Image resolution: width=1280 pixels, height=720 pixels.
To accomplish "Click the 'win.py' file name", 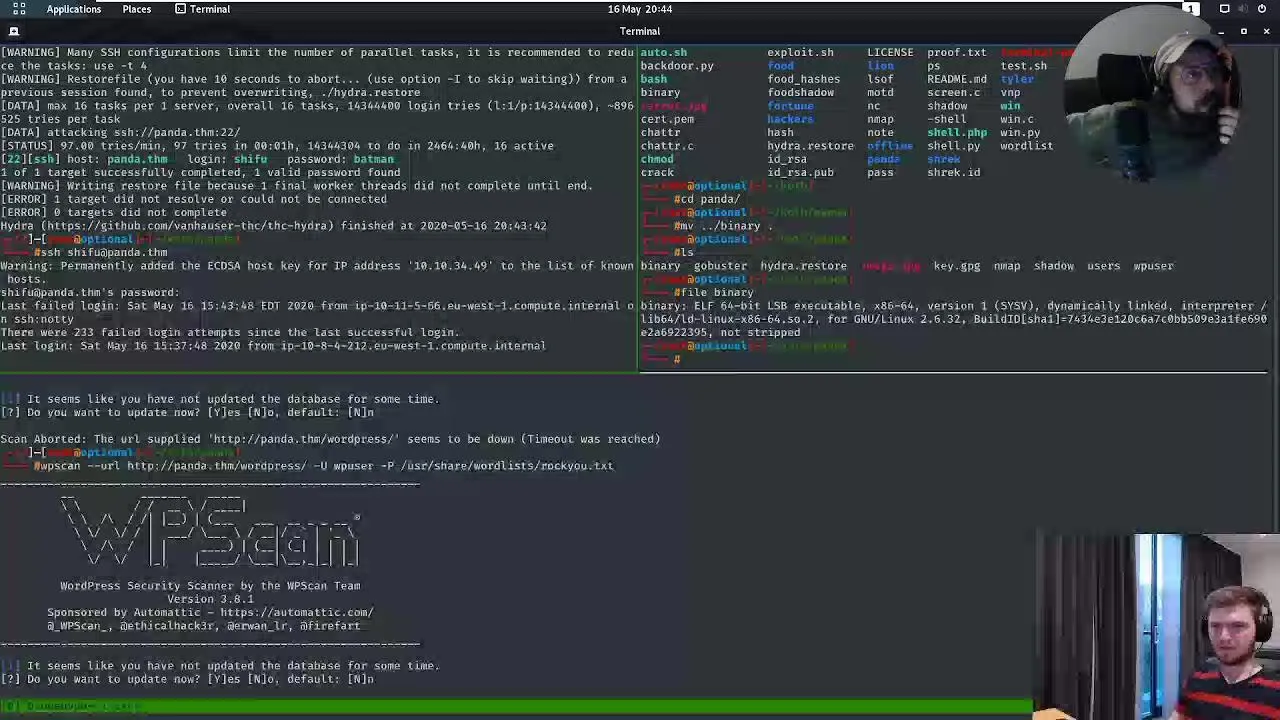I will coord(1020,132).
